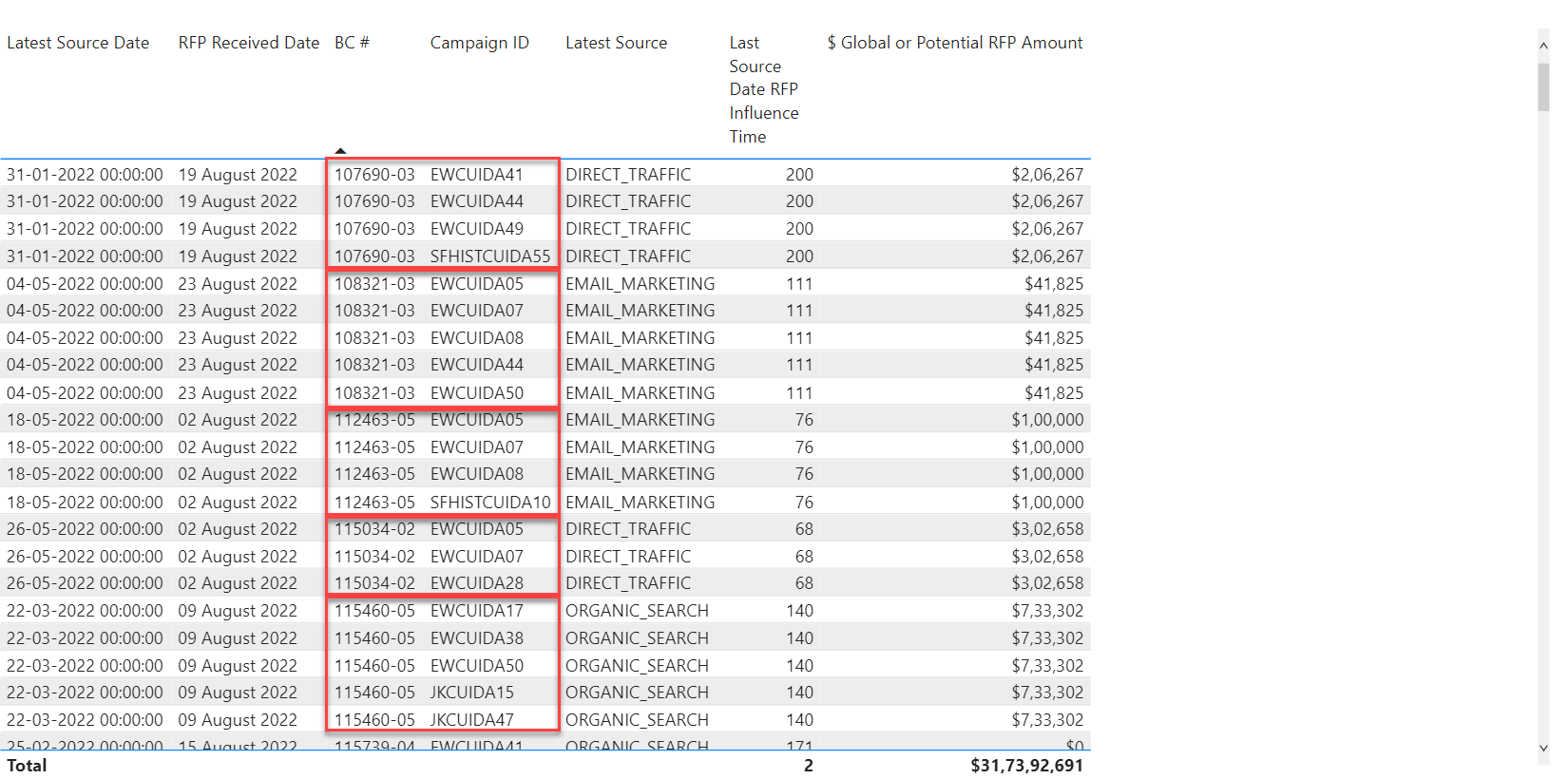Viewport: 1568px width, 779px height.
Task: Select the EWCUIDA28 campaign cell
Action: point(476,583)
